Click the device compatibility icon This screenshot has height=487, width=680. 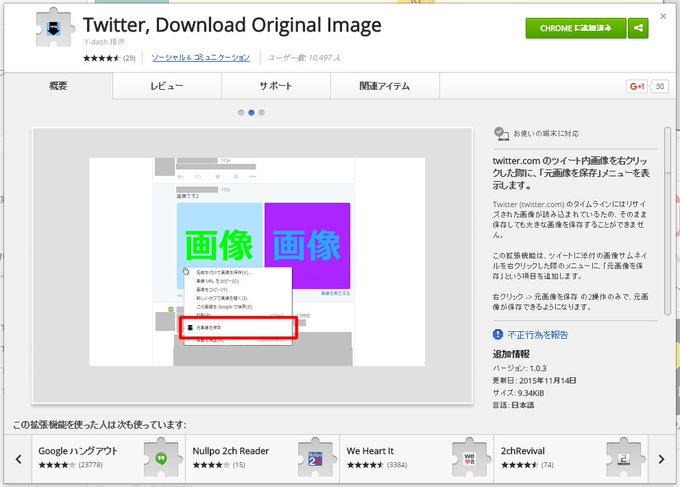coord(501,134)
